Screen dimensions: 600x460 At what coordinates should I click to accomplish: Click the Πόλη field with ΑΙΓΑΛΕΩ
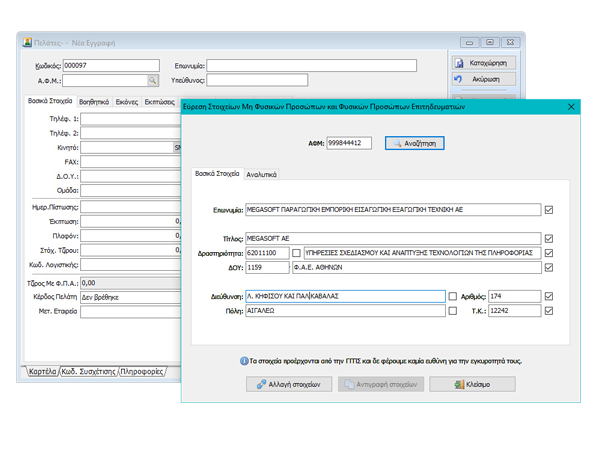point(346,311)
